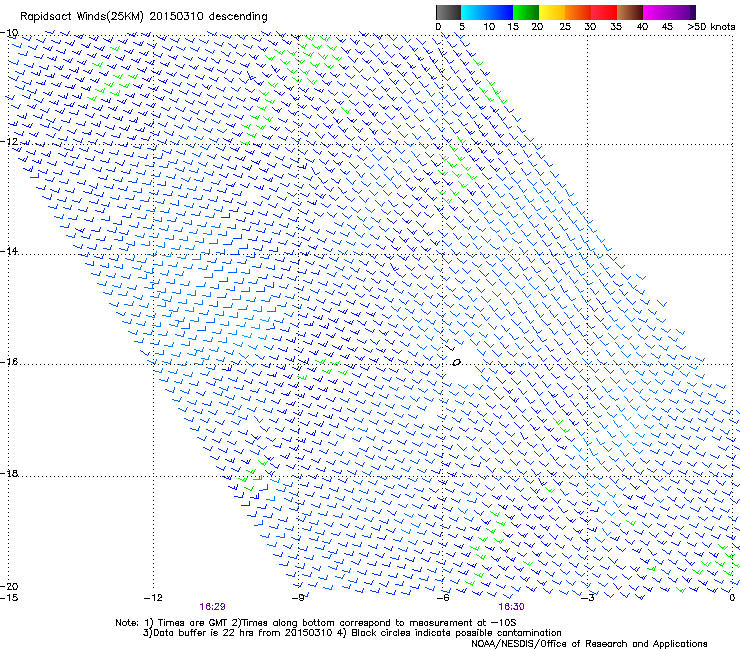Click the '-14' latitude axis label
Screen dimensions: 740x650
[x=9, y=251]
